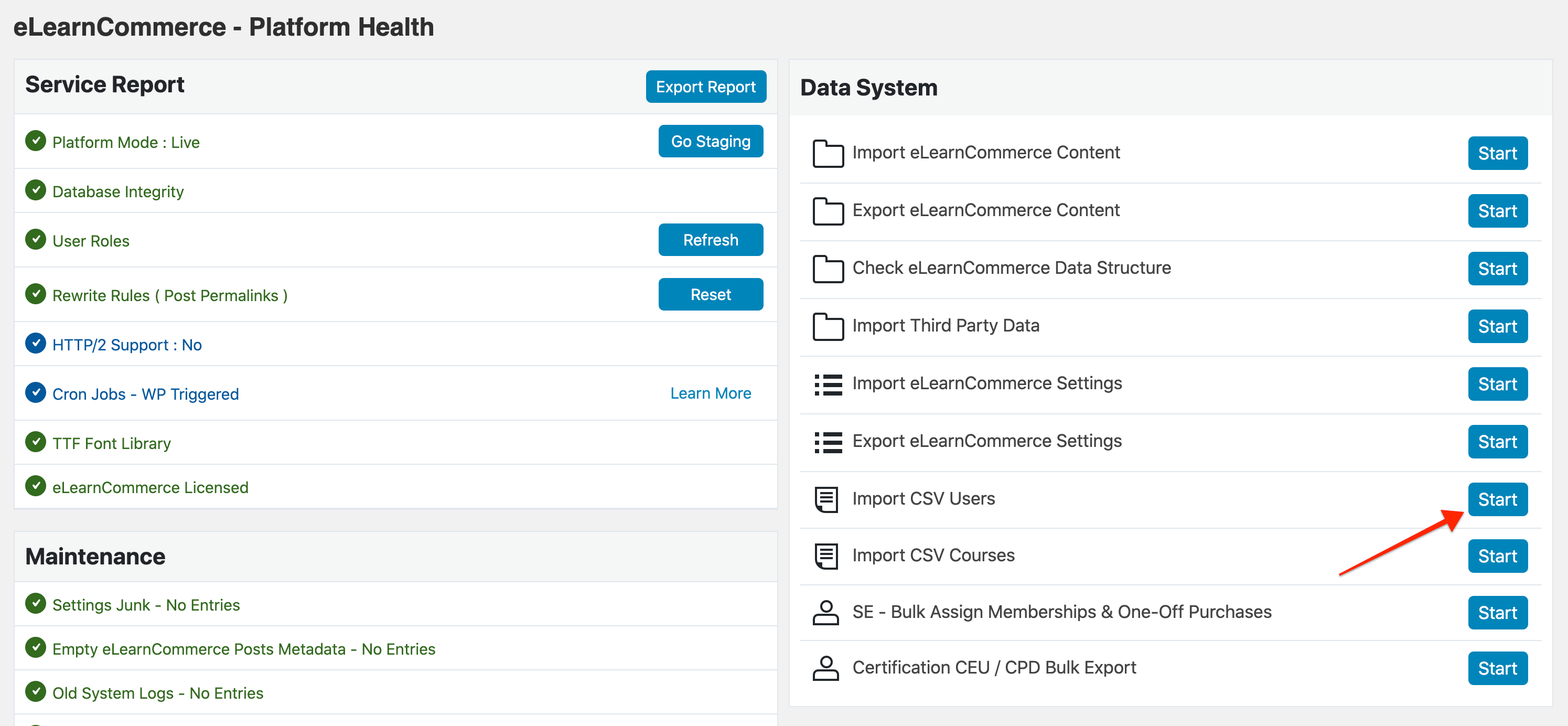
Task: Click the 'Cron Jobs - WP Triggered' text
Action: (x=145, y=394)
